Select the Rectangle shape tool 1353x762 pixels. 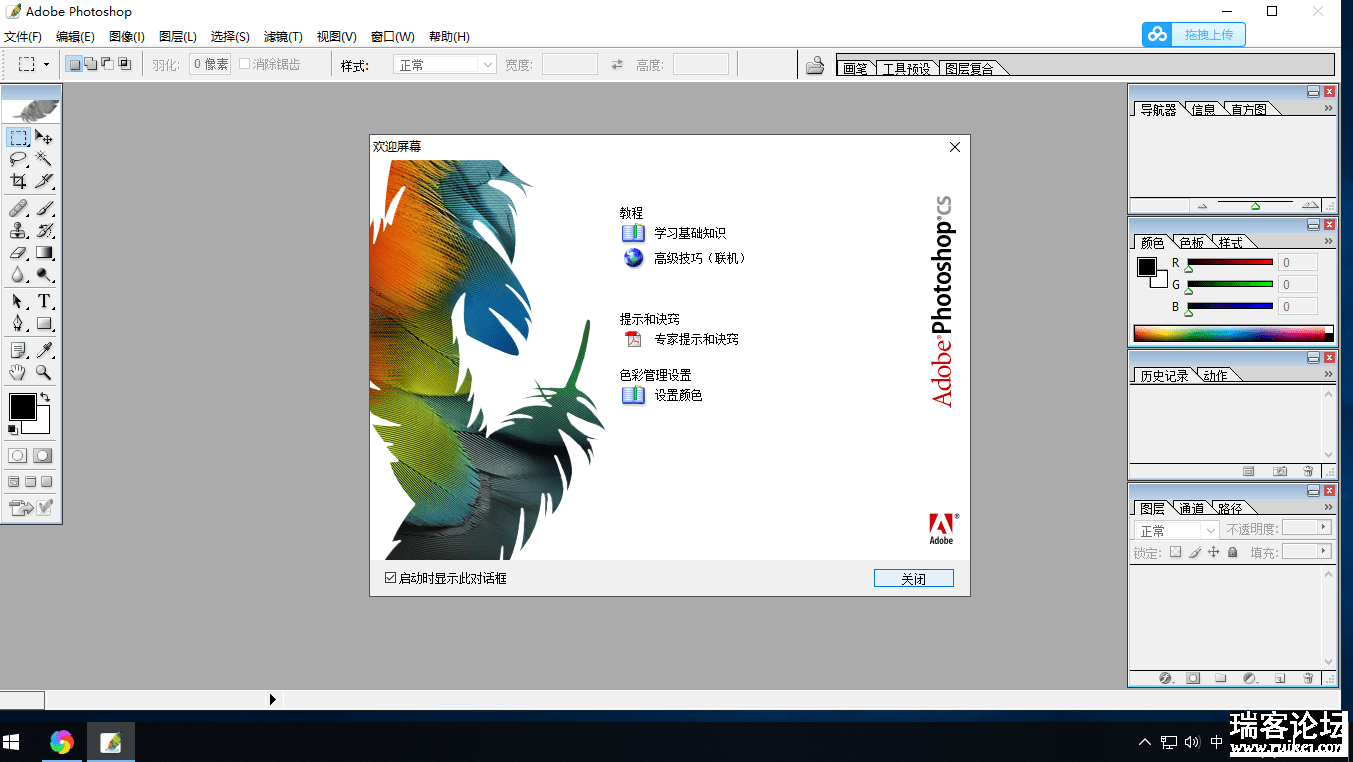pyautogui.click(x=44, y=324)
